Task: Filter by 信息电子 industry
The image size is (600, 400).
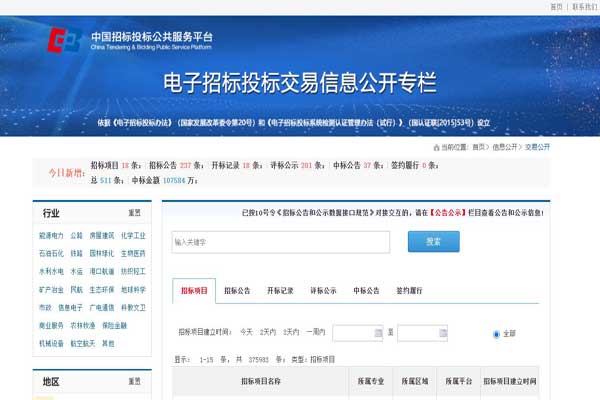Action: pos(70,307)
